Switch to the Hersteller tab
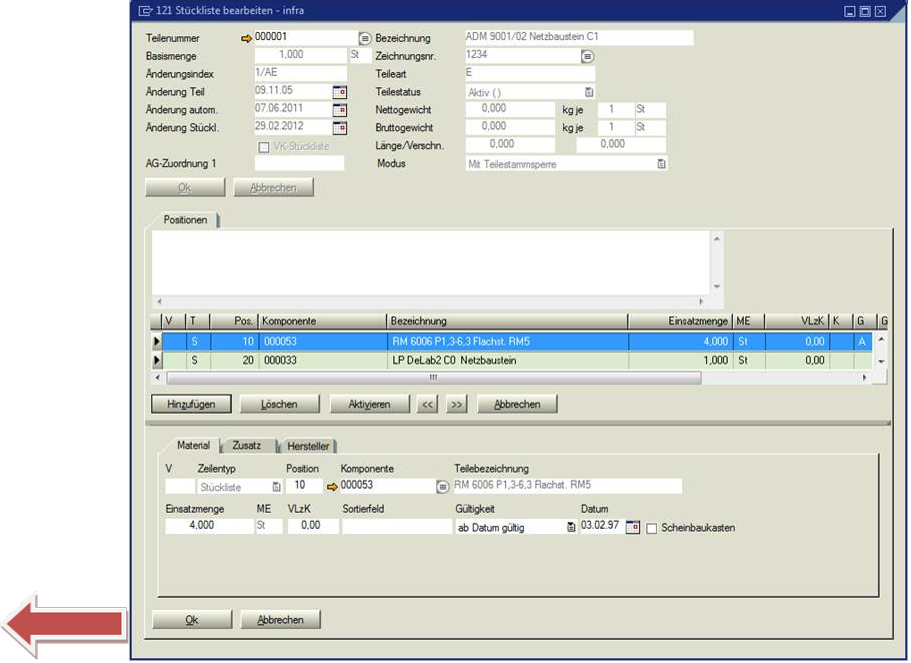 coord(307,445)
